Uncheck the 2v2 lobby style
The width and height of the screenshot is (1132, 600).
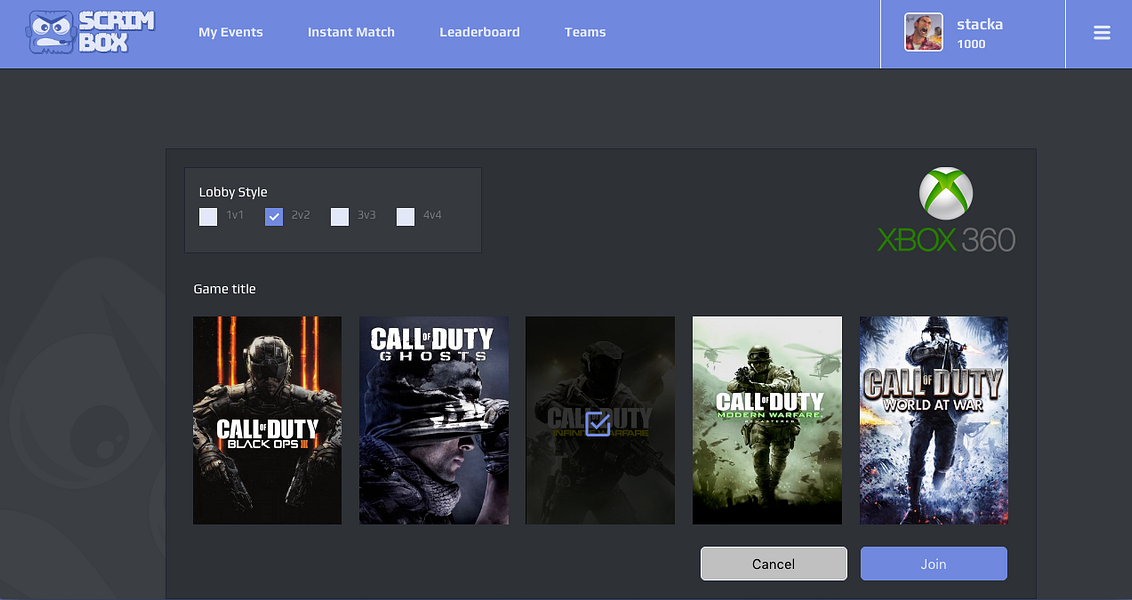[x=273, y=216]
